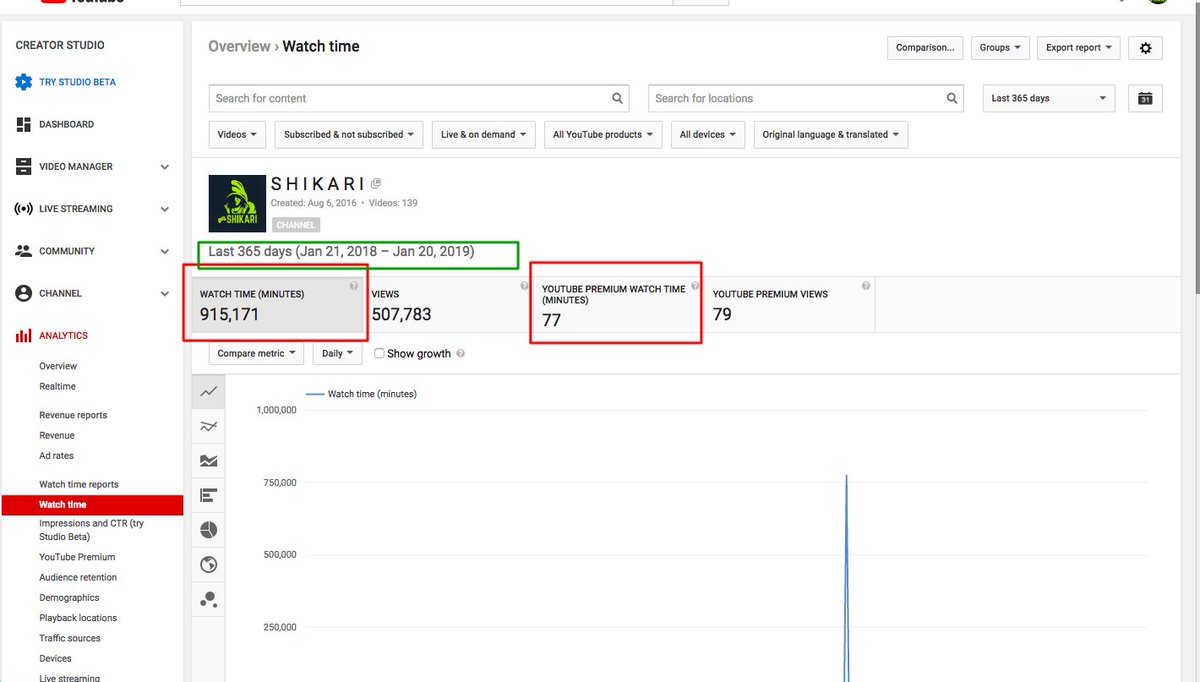This screenshot has height=682, width=1200.
Task: Open the Live & on demand dropdown
Action: (484, 135)
